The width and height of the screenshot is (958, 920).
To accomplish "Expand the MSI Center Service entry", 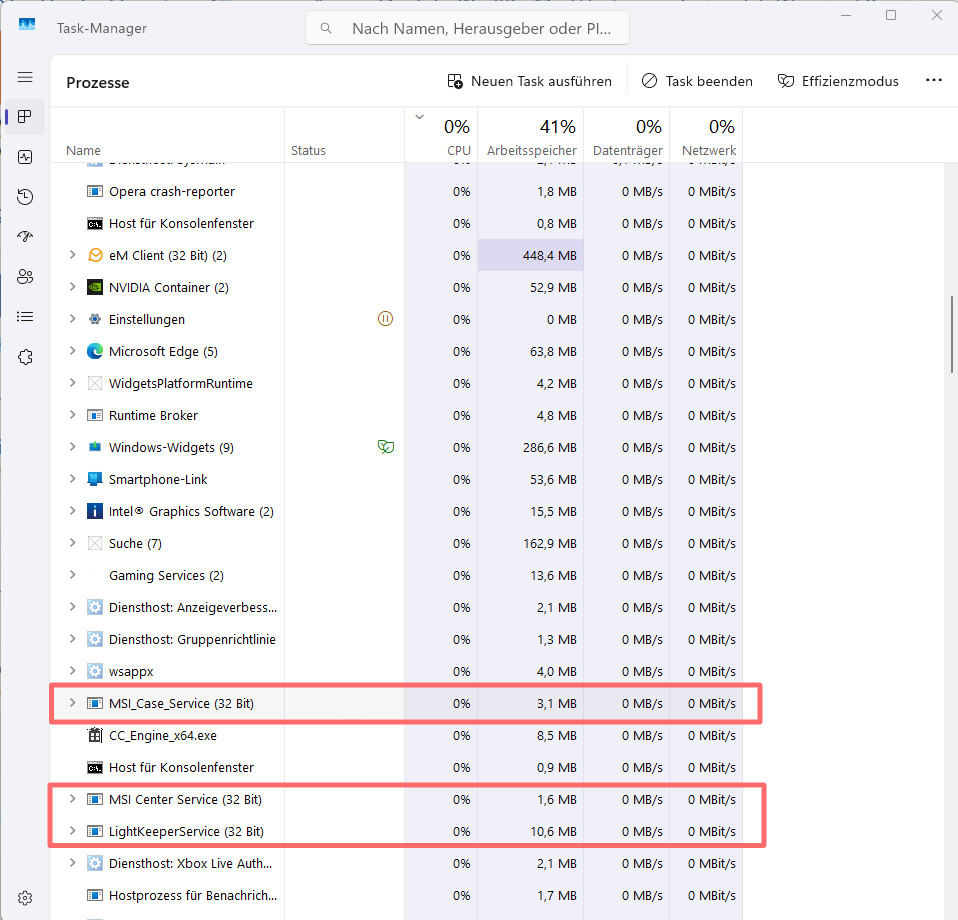I will pyautogui.click(x=73, y=798).
